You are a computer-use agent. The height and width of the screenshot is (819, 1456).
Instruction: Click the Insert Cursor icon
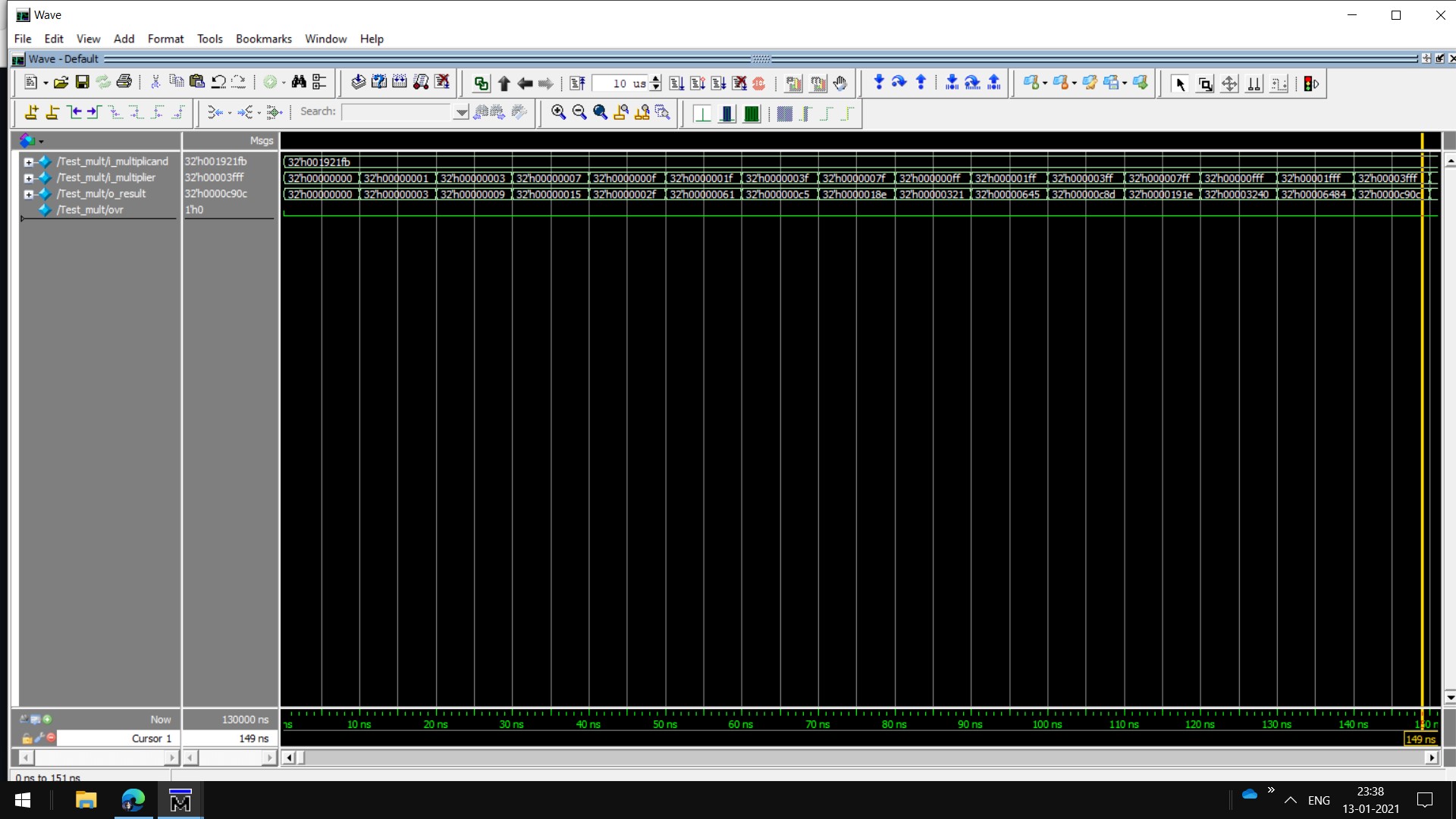coord(31,112)
